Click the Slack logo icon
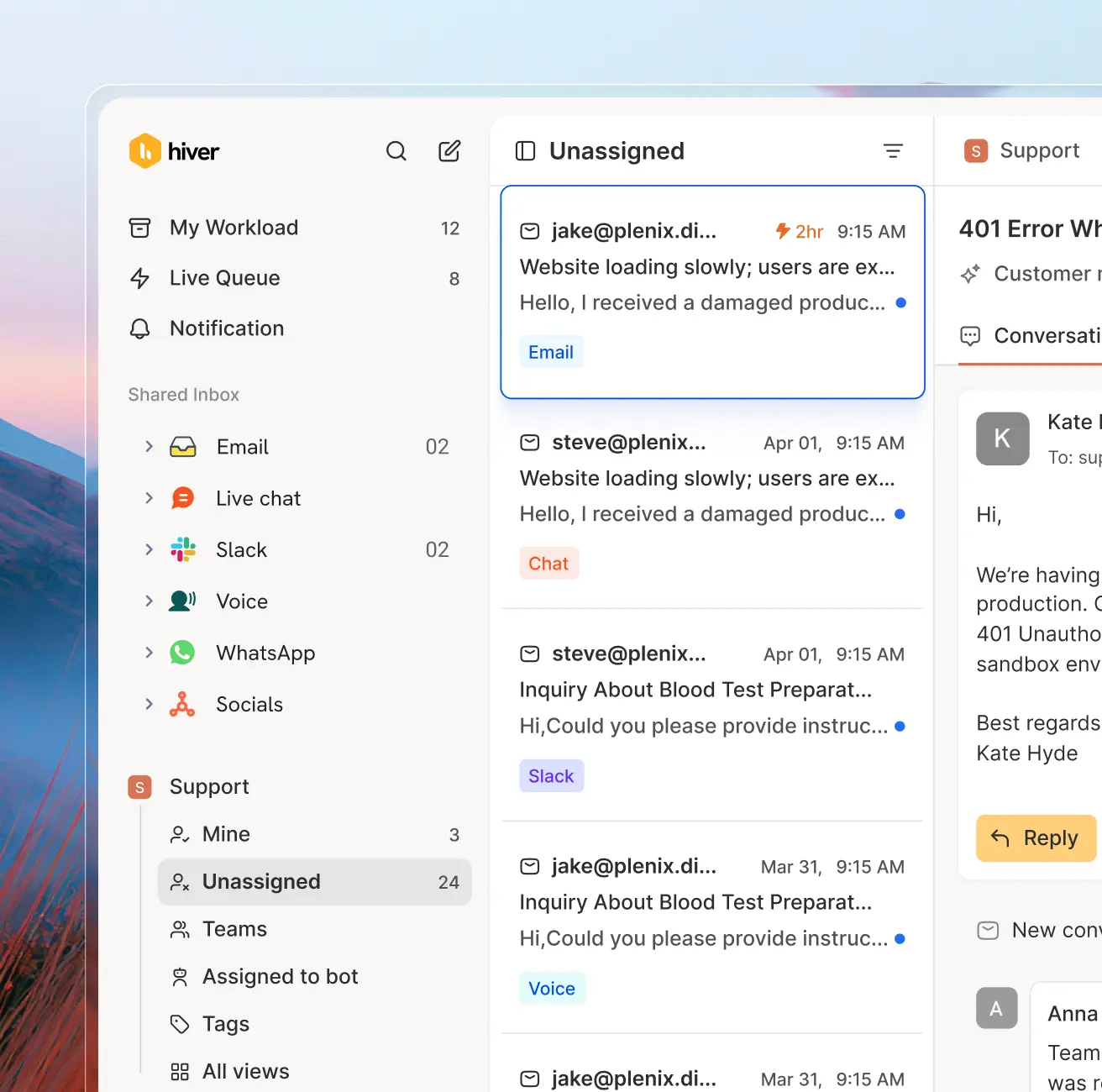The width and height of the screenshot is (1102, 1092). [182, 549]
